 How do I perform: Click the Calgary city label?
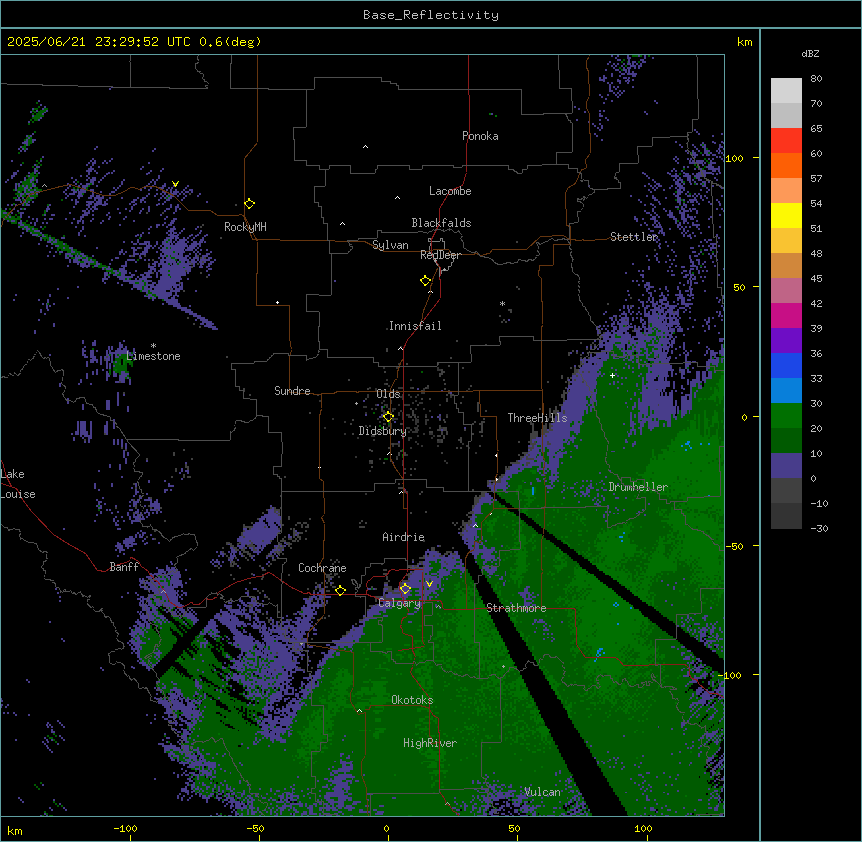[x=400, y=603]
